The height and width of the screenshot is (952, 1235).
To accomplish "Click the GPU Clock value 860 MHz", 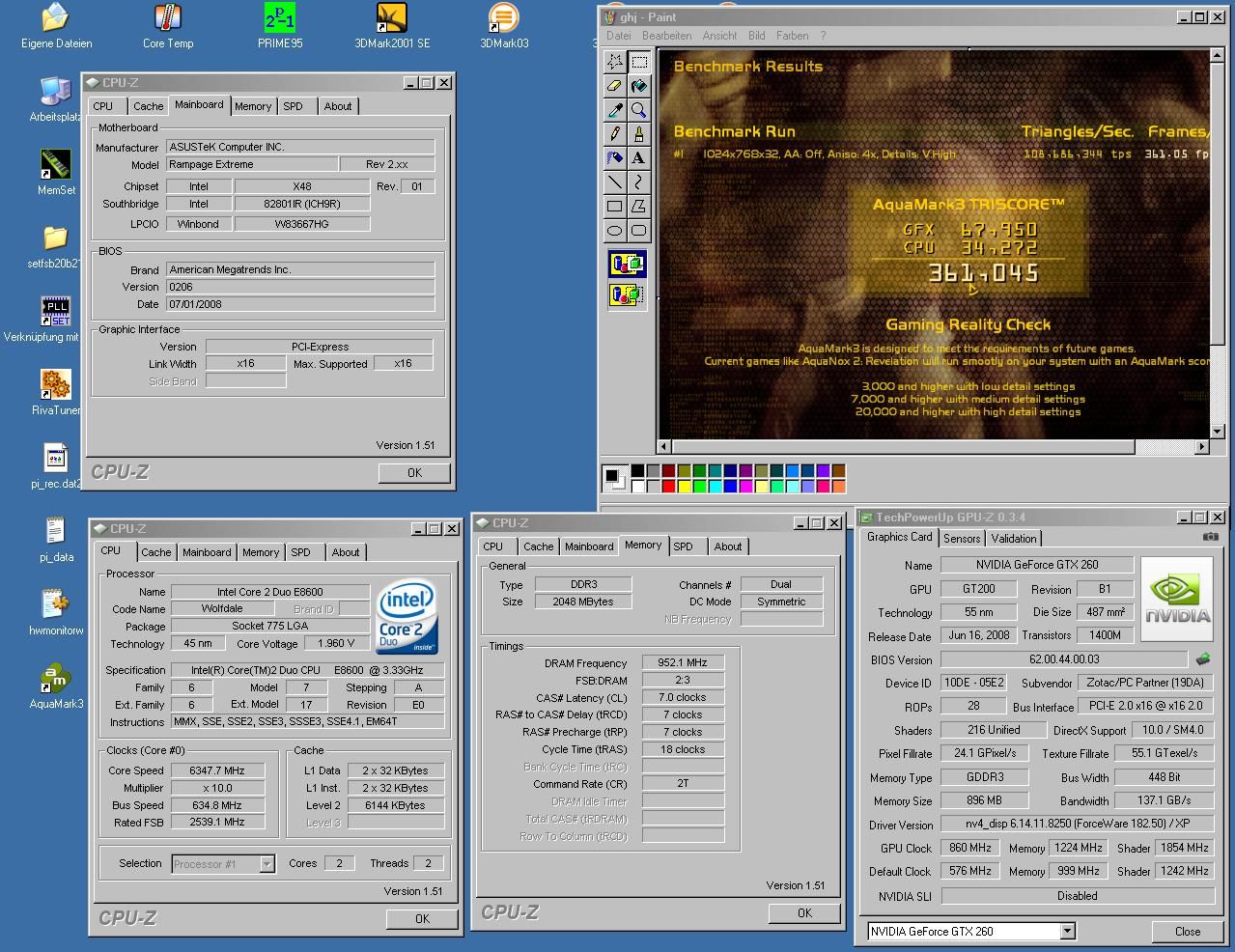I will [x=969, y=848].
